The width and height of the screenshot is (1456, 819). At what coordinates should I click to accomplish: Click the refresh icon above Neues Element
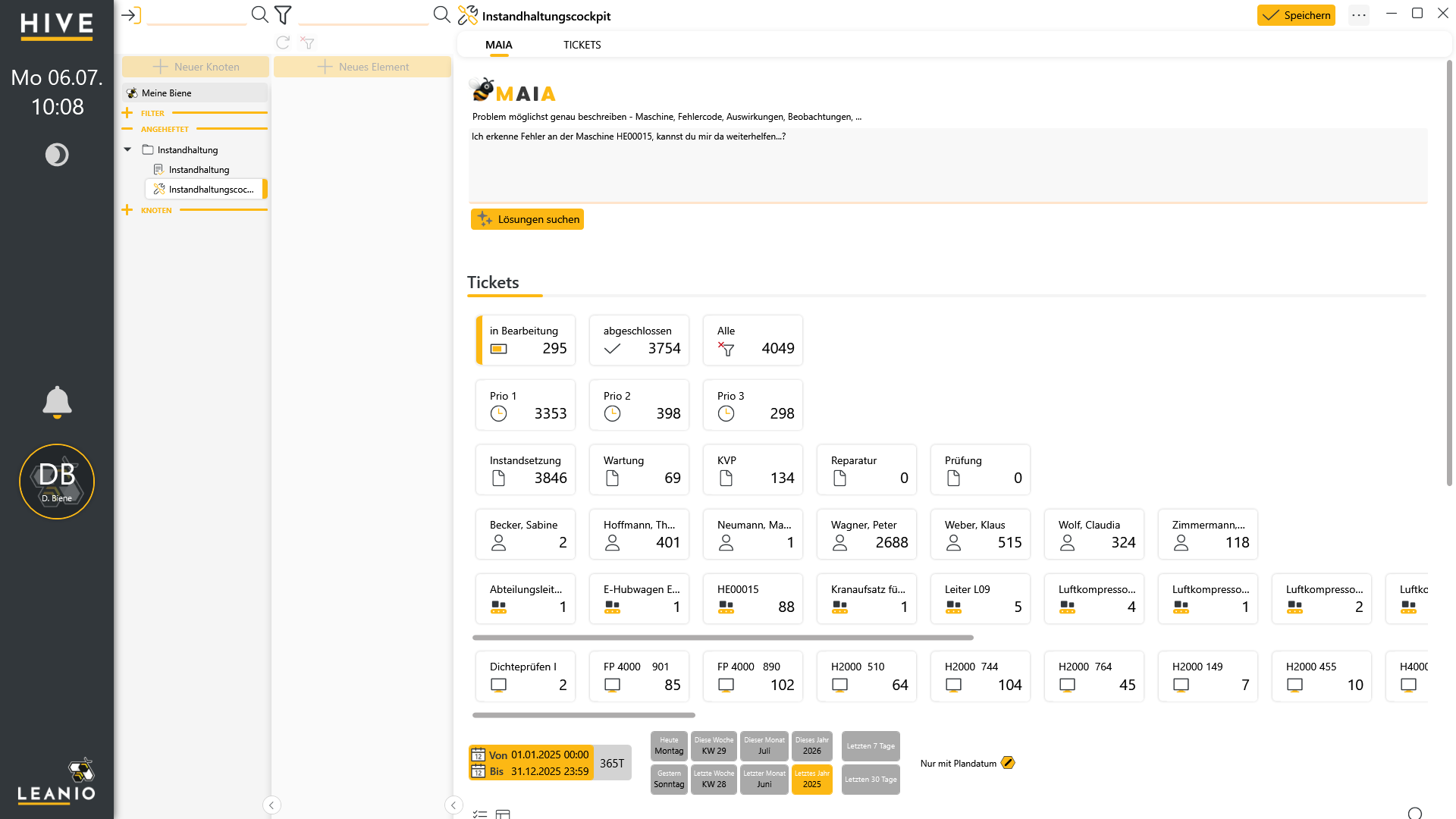[x=283, y=42]
